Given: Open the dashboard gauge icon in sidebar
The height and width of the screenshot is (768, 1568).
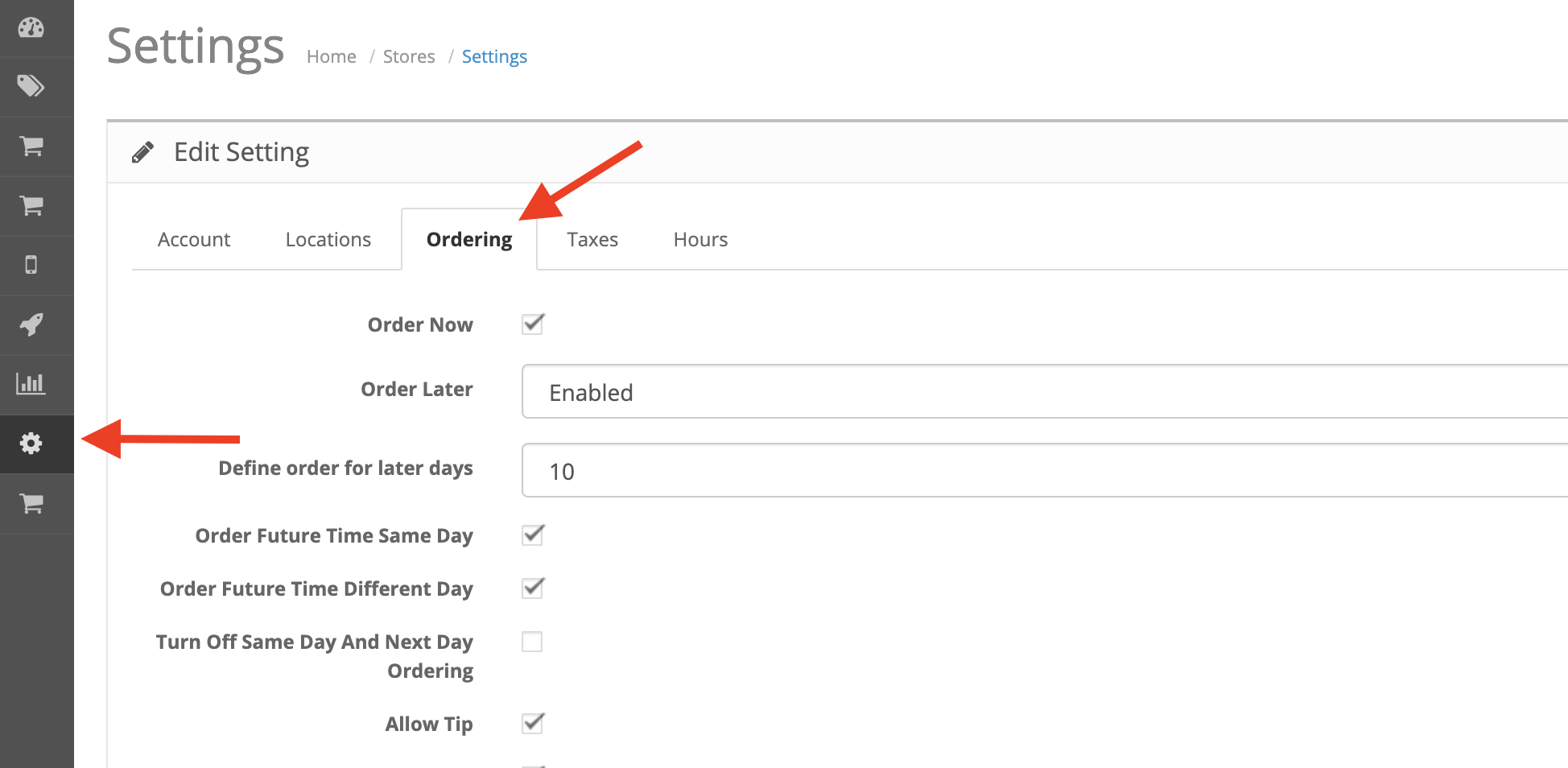Looking at the screenshot, I should coord(31,28).
